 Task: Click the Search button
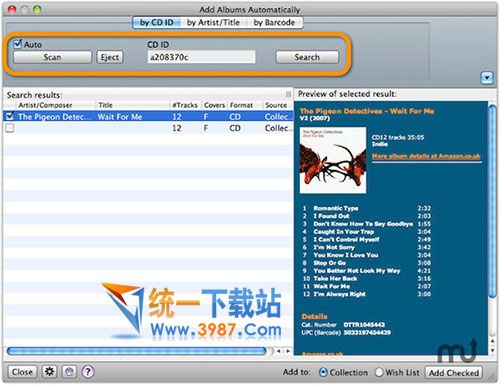click(307, 57)
